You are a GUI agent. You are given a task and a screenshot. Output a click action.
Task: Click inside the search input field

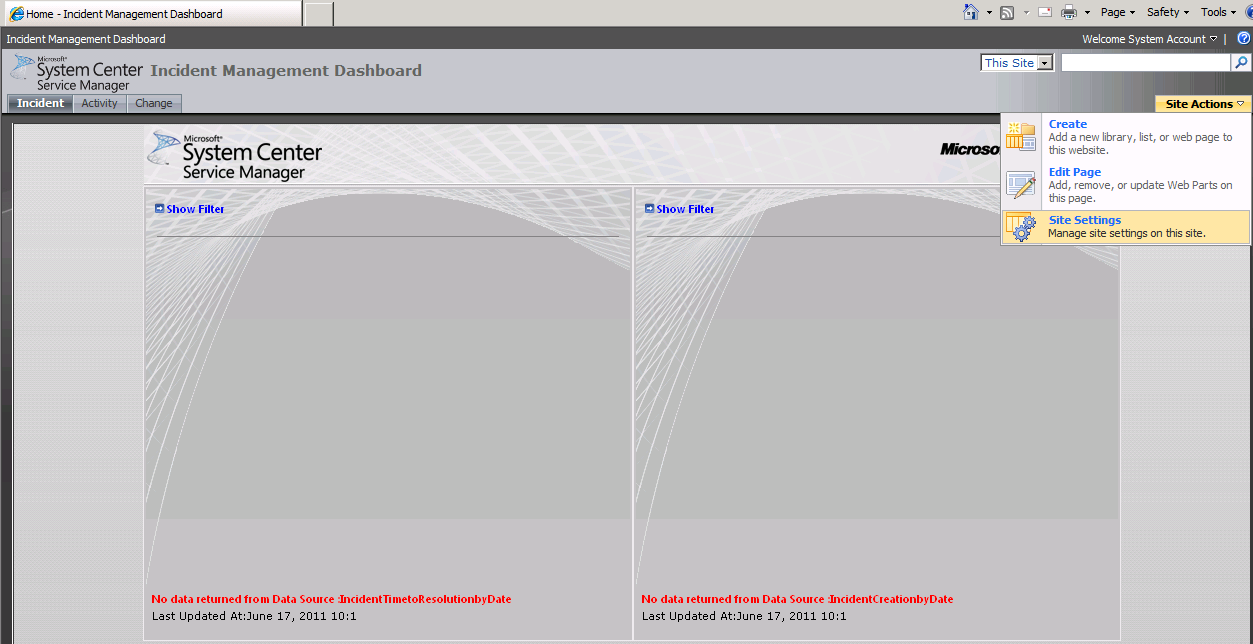[x=1145, y=61]
